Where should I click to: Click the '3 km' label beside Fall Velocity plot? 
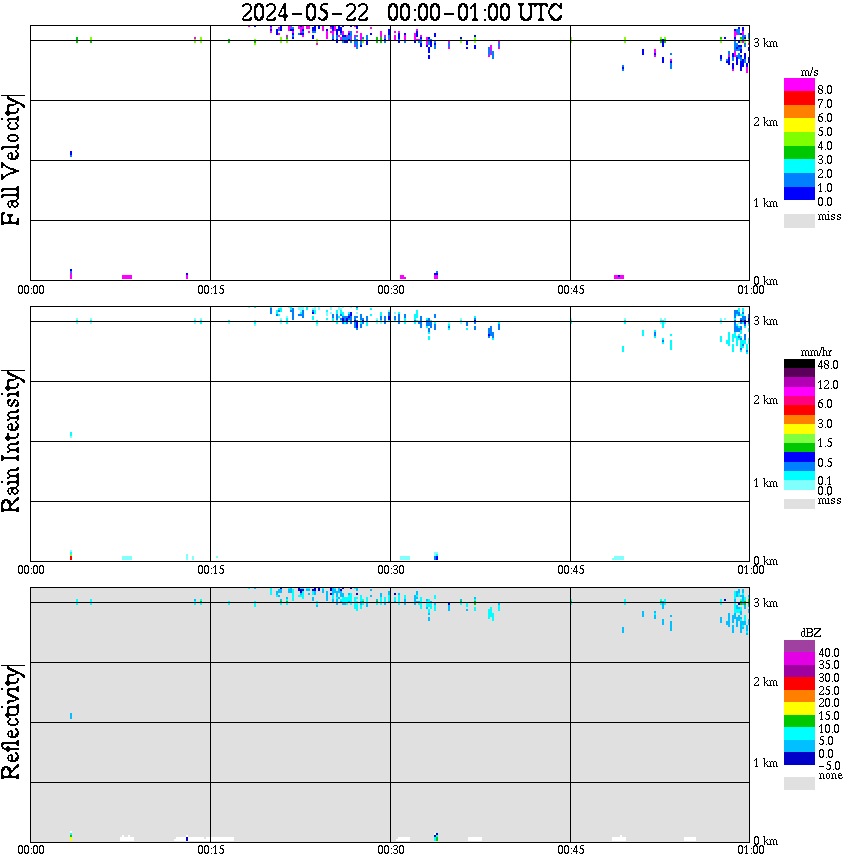coord(765,43)
